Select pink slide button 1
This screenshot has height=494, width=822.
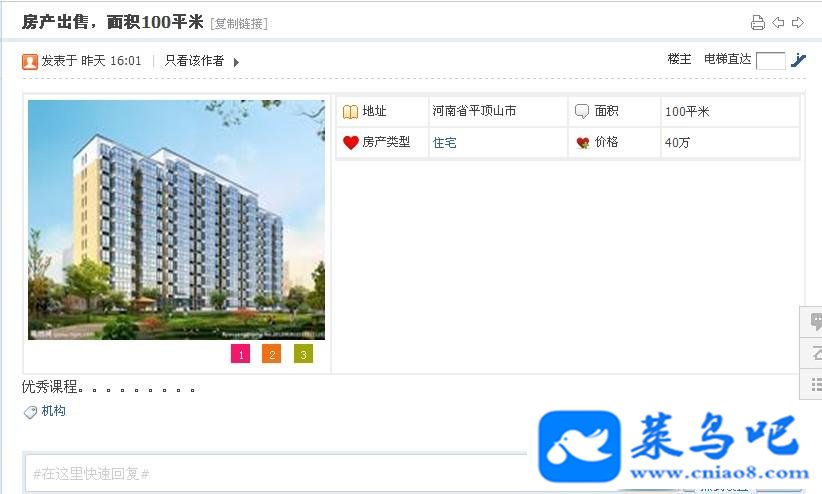click(x=241, y=354)
